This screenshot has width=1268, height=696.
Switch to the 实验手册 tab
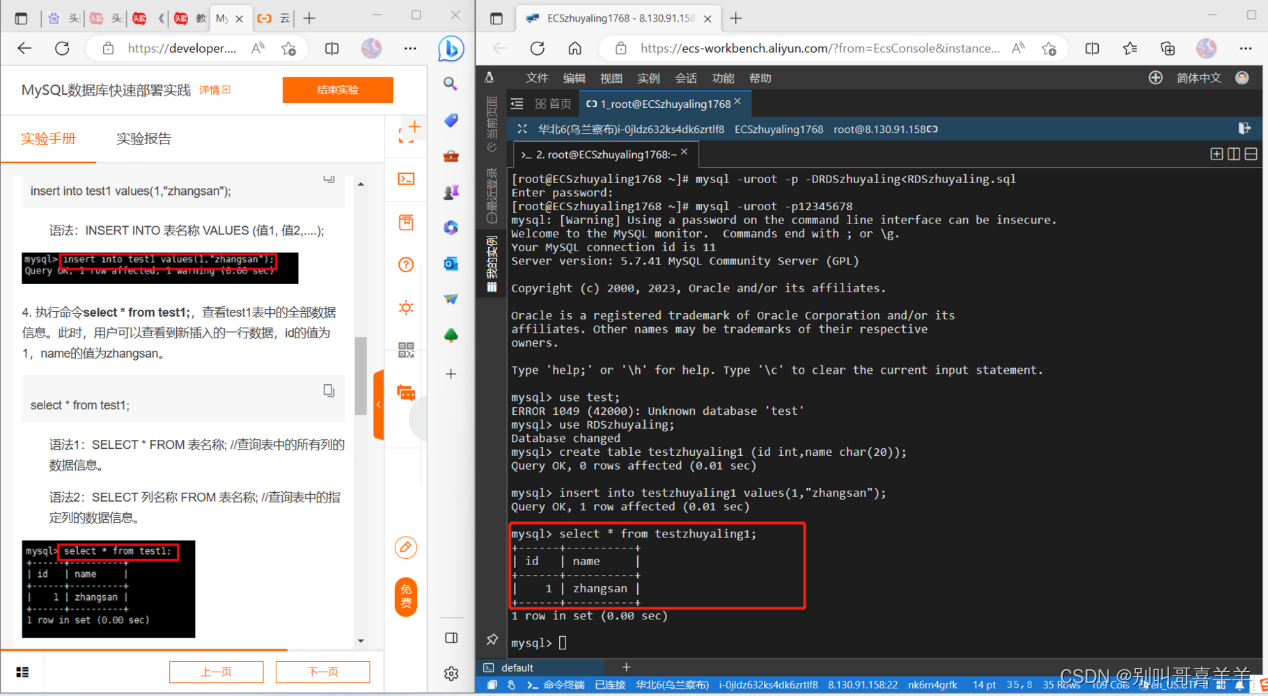48,139
